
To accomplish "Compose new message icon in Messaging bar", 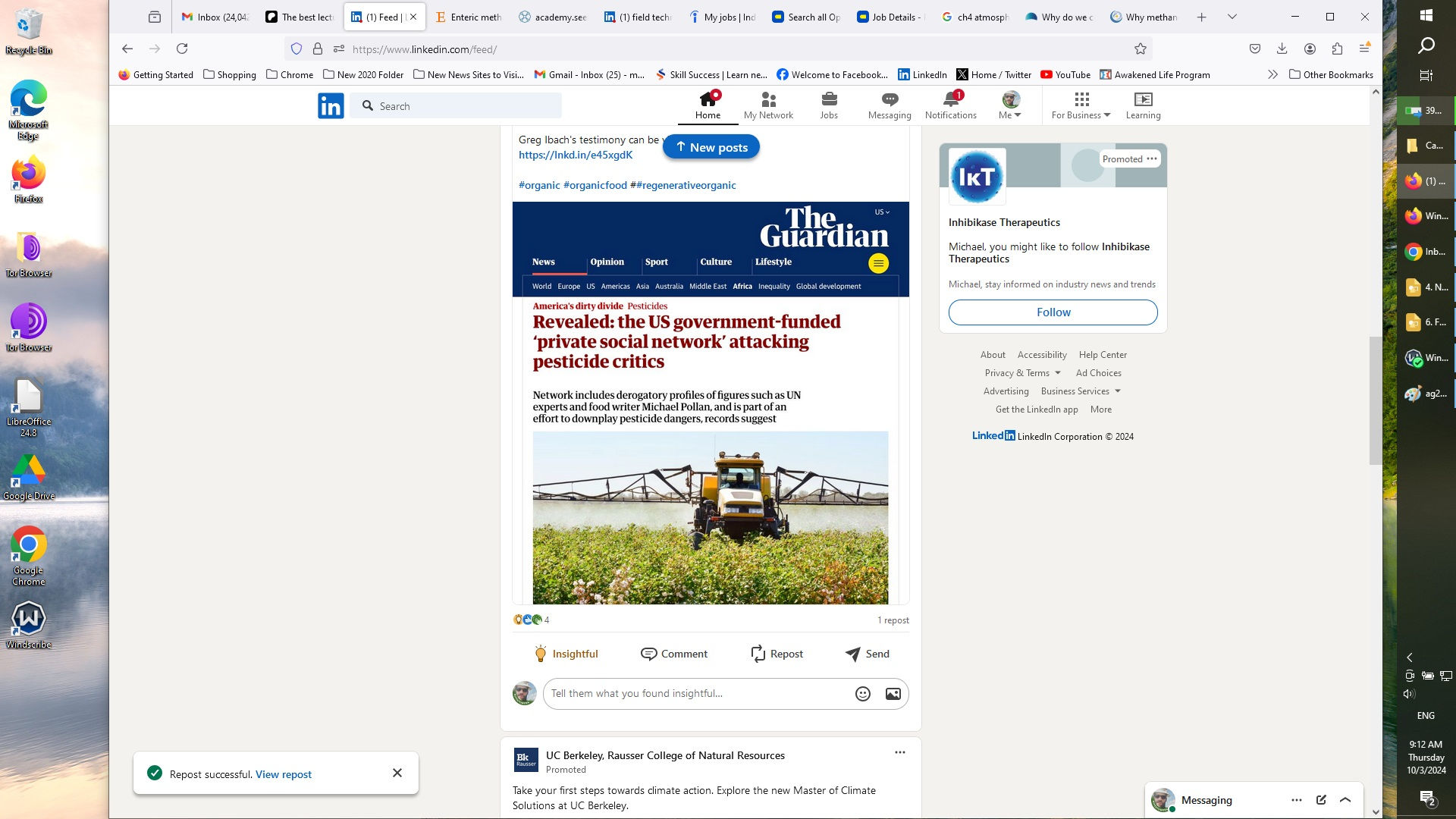I will [x=1321, y=800].
